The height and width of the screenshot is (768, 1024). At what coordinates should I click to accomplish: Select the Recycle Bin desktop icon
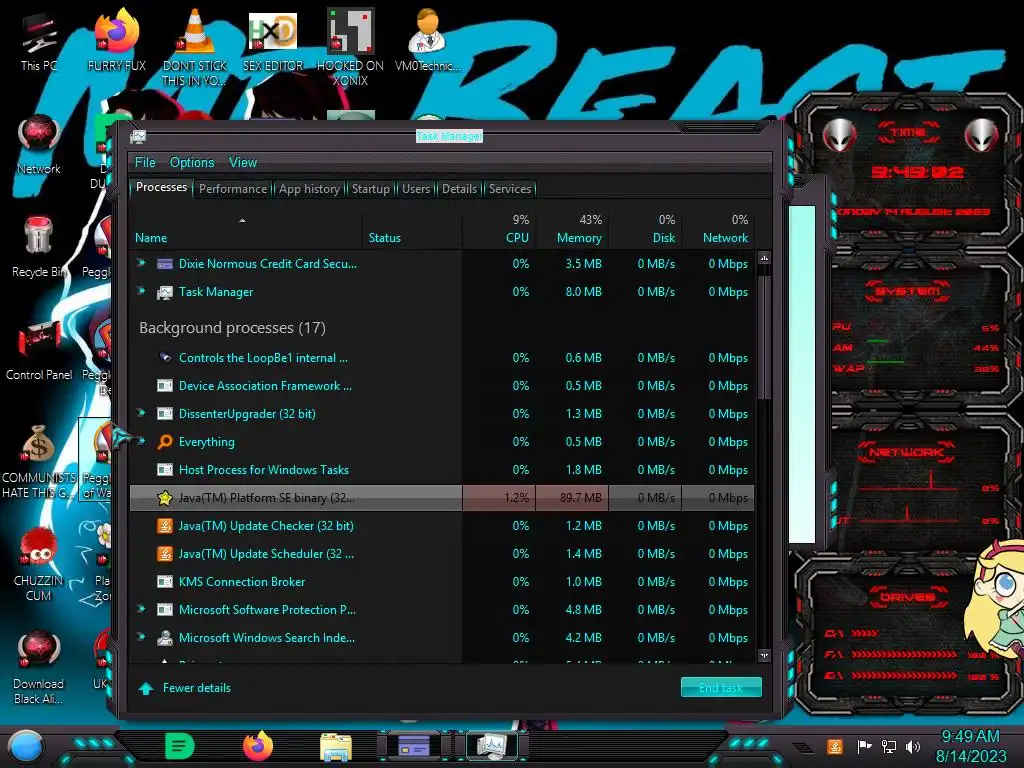[39, 247]
